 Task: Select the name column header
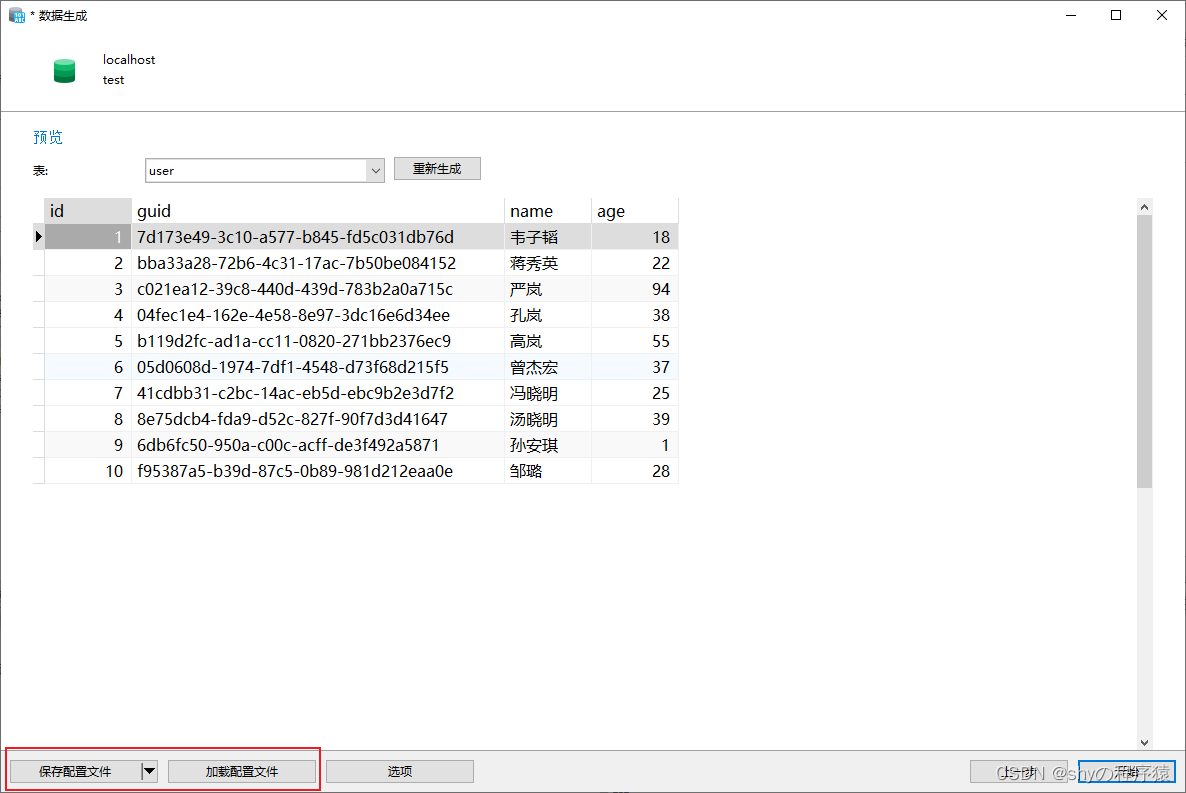tap(548, 211)
